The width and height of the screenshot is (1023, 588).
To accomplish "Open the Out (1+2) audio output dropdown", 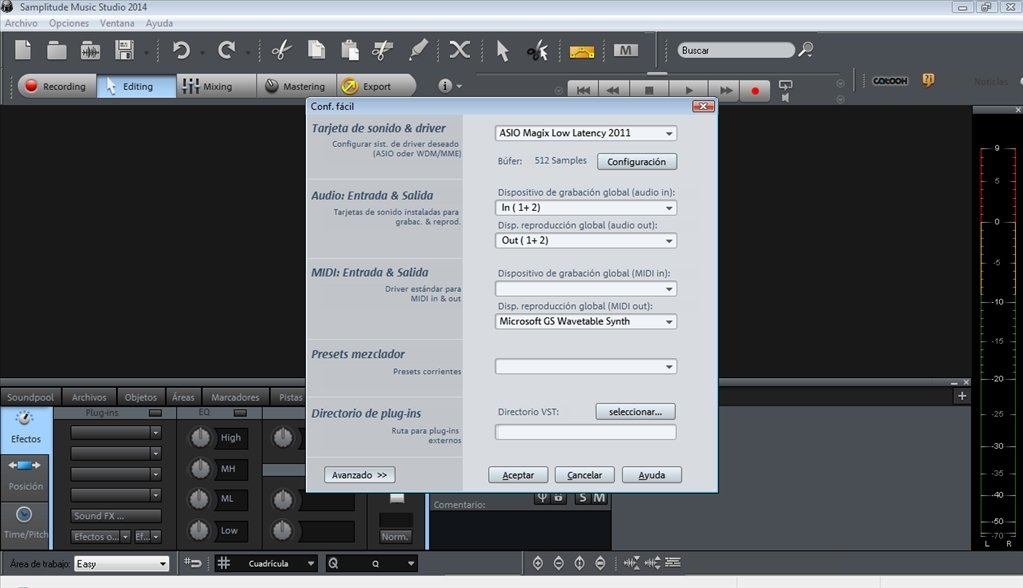I will 585,240.
